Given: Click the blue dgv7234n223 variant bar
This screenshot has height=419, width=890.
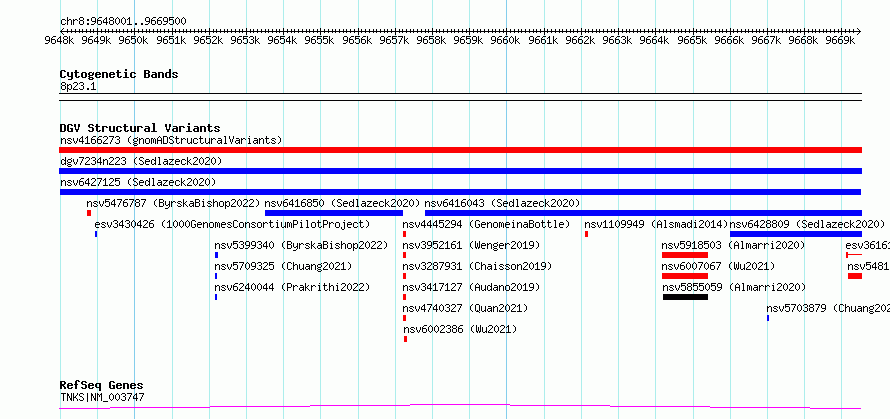Looking at the screenshot, I should pos(460,171).
